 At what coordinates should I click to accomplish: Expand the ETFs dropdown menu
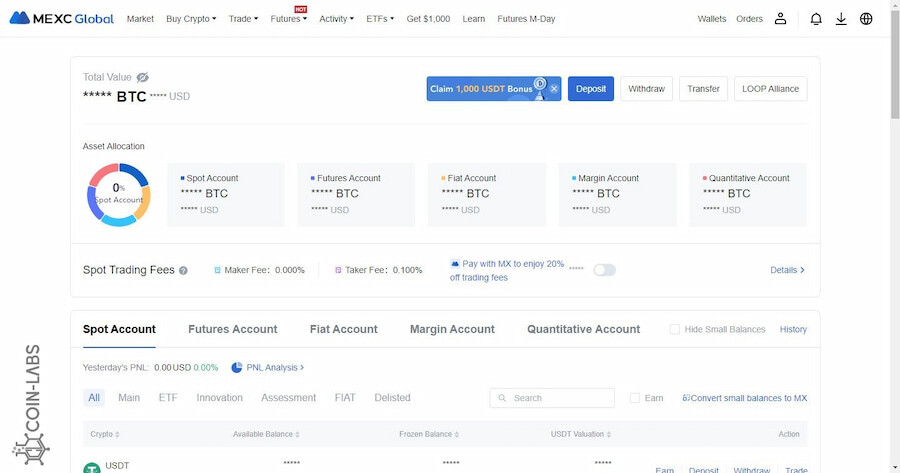[380, 18]
